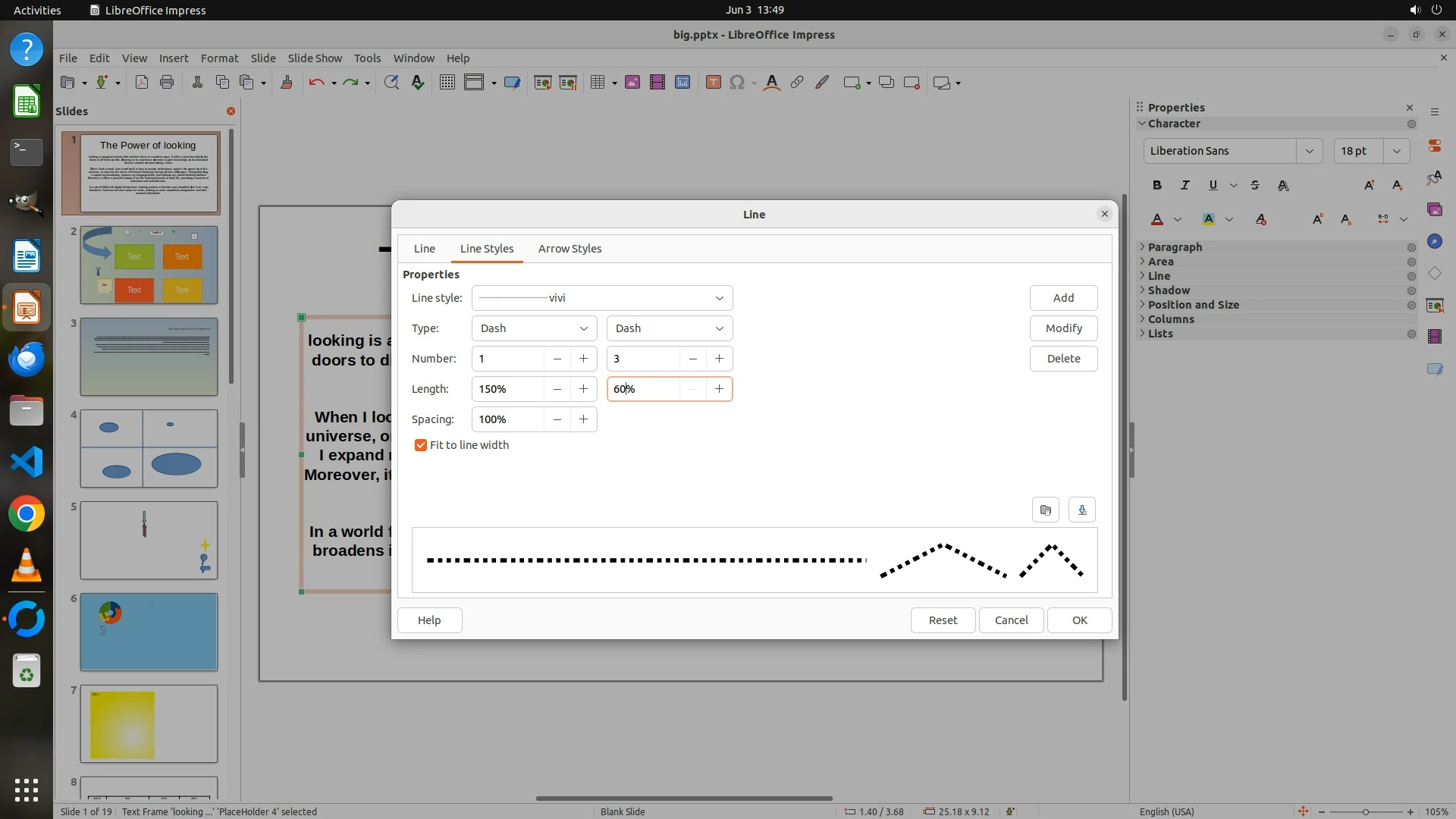Viewport: 1456px width, 819px height.
Task: Click the Strikethrough icon in Character panel
Action: click(x=1254, y=185)
